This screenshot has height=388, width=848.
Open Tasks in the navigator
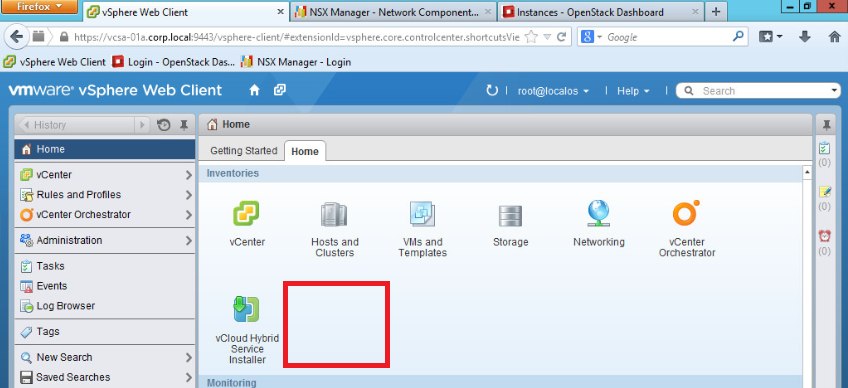tap(105, 266)
